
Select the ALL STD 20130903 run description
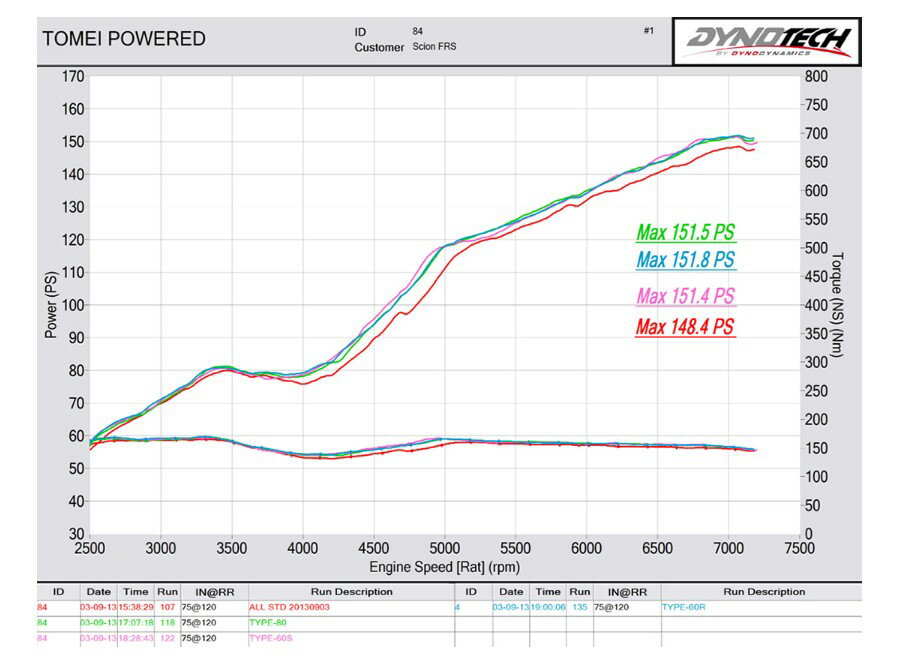coord(289,607)
